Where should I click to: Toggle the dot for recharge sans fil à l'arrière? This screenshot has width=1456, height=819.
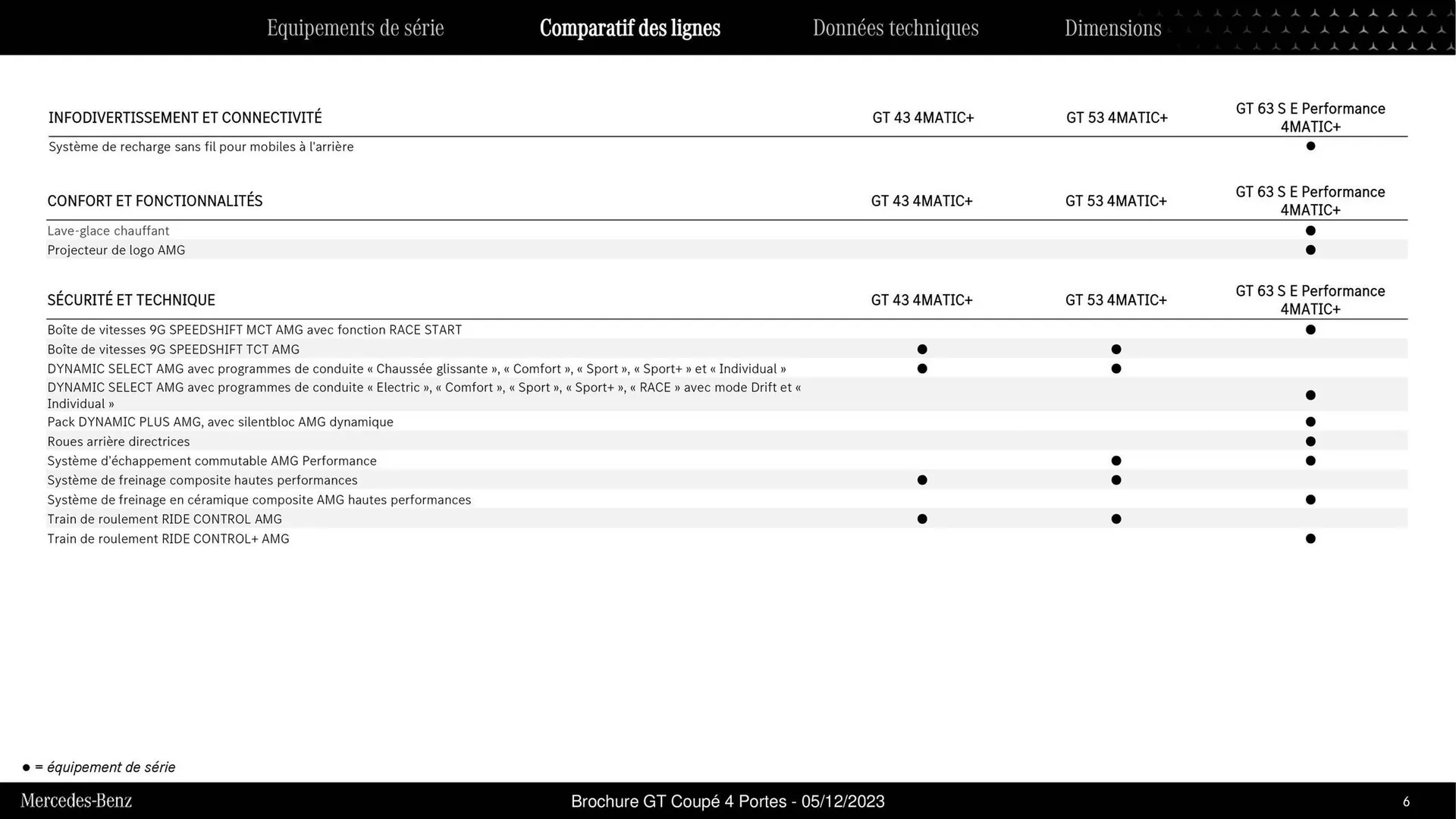point(1310,146)
